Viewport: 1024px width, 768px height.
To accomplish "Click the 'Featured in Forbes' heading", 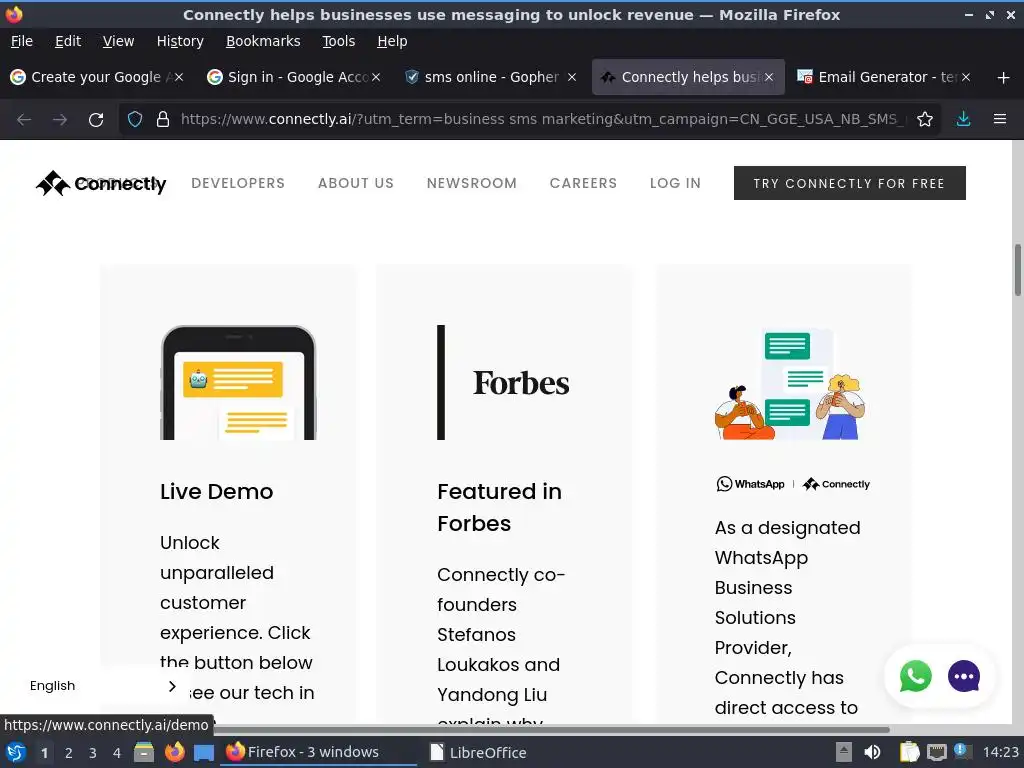I will 500,507.
